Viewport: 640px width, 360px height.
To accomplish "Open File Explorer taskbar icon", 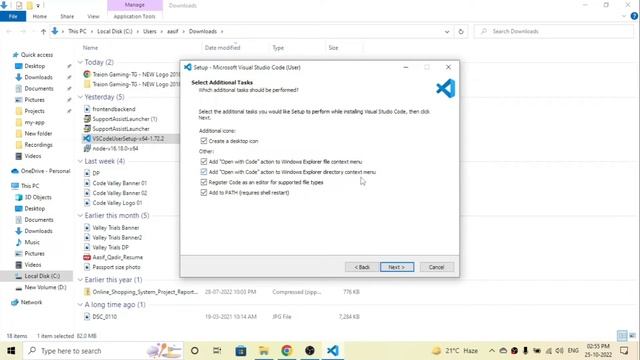I will 264,351.
